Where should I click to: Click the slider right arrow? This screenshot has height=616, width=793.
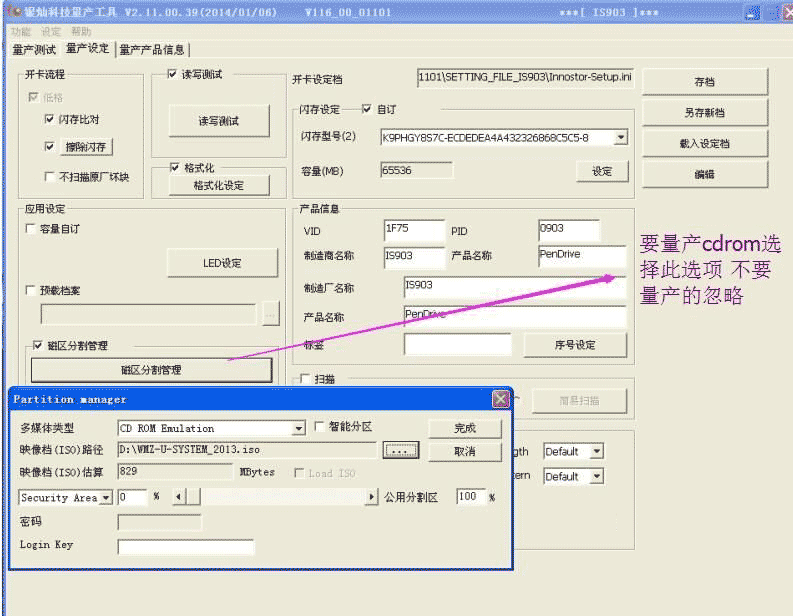(372, 497)
